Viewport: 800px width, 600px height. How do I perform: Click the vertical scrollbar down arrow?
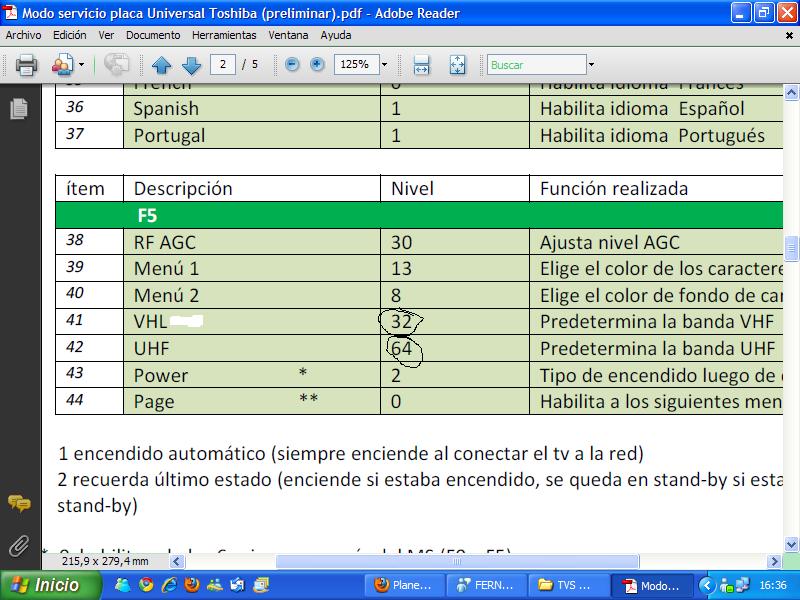[x=791, y=544]
